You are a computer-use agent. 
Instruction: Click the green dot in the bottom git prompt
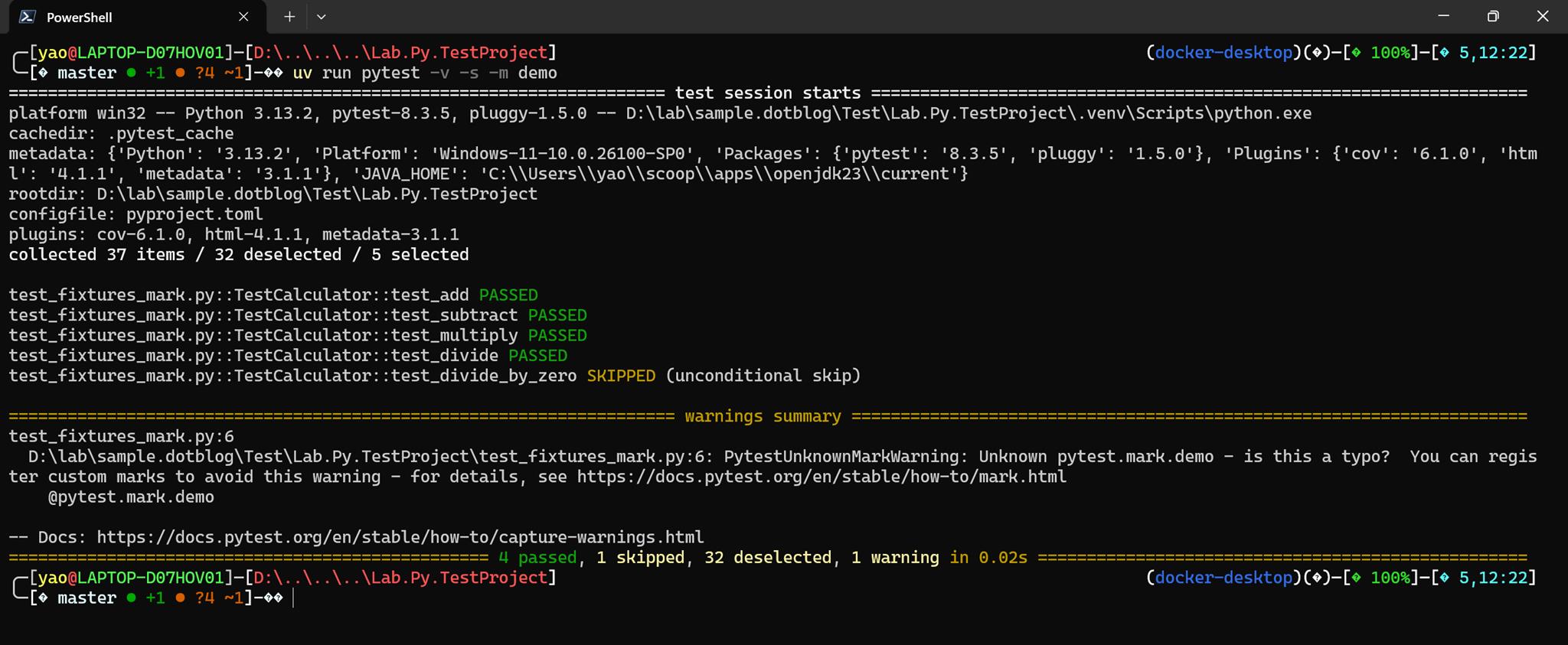coord(132,598)
